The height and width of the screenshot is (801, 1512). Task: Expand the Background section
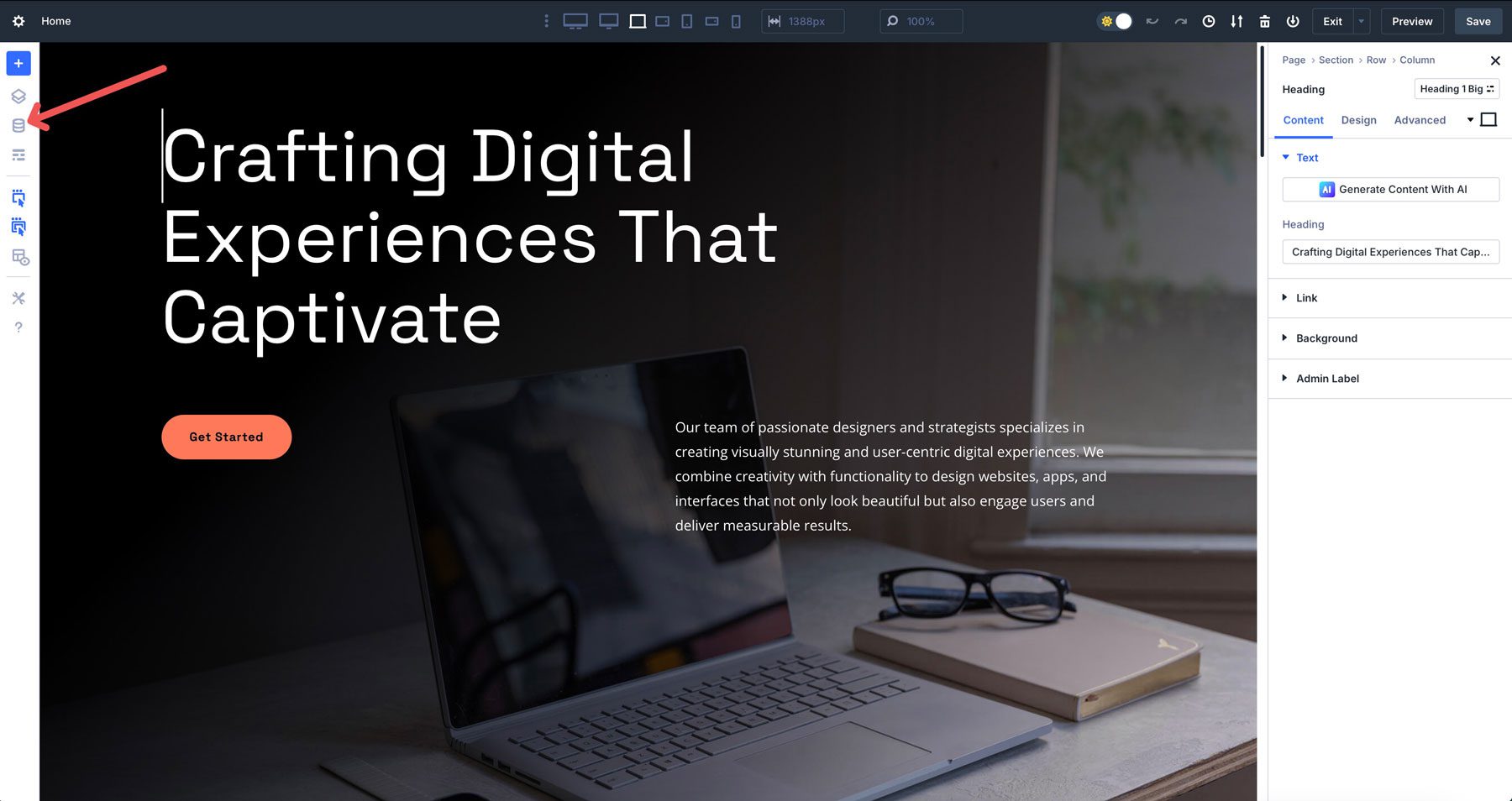coord(1326,338)
